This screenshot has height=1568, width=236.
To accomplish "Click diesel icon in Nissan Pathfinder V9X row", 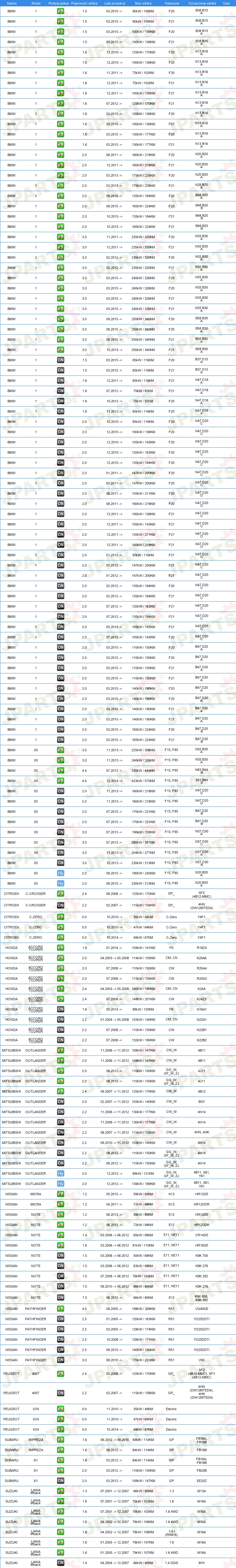I will tap(60, 1360).
